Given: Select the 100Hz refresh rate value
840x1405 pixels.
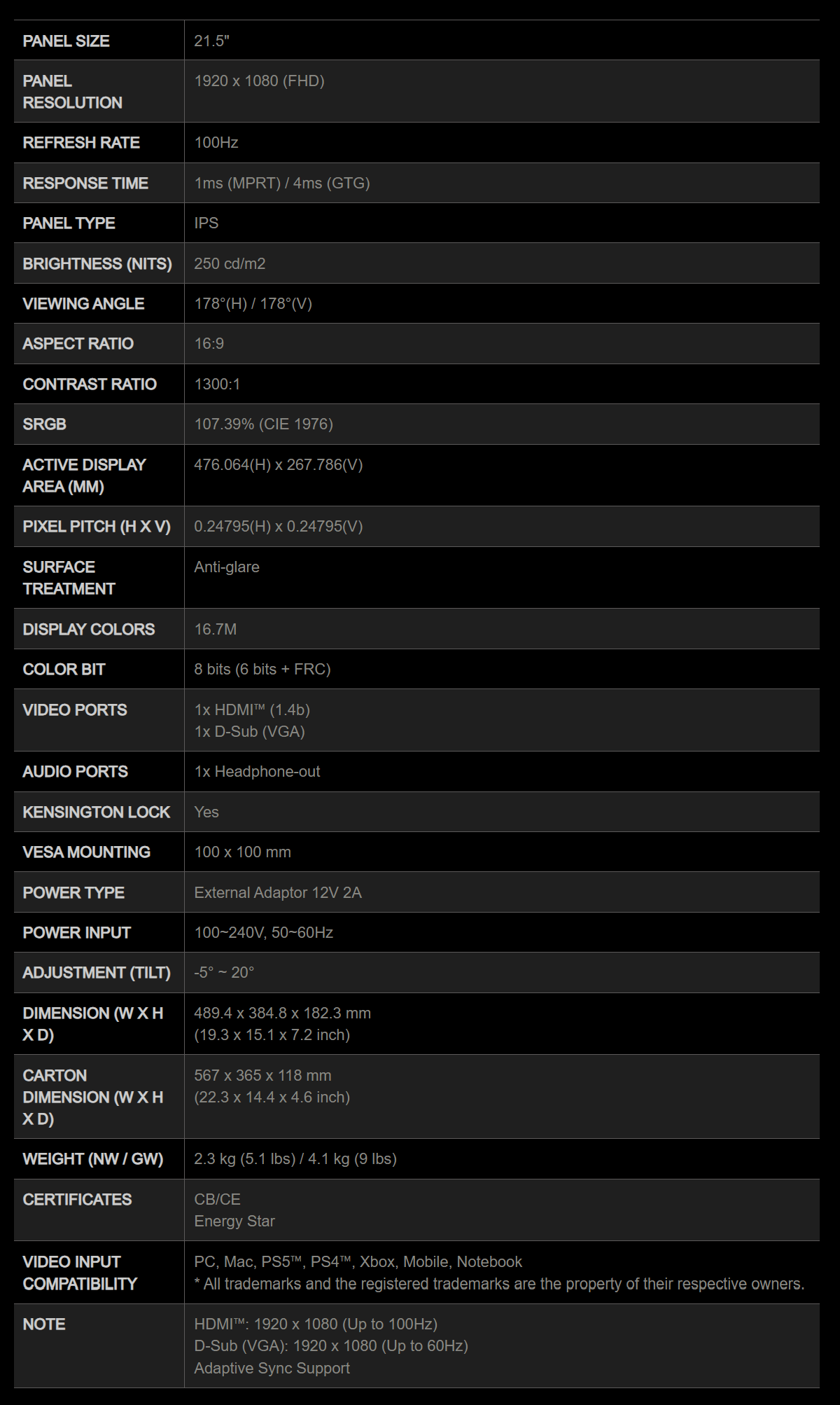Looking at the screenshot, I should (x=216, y=143).
